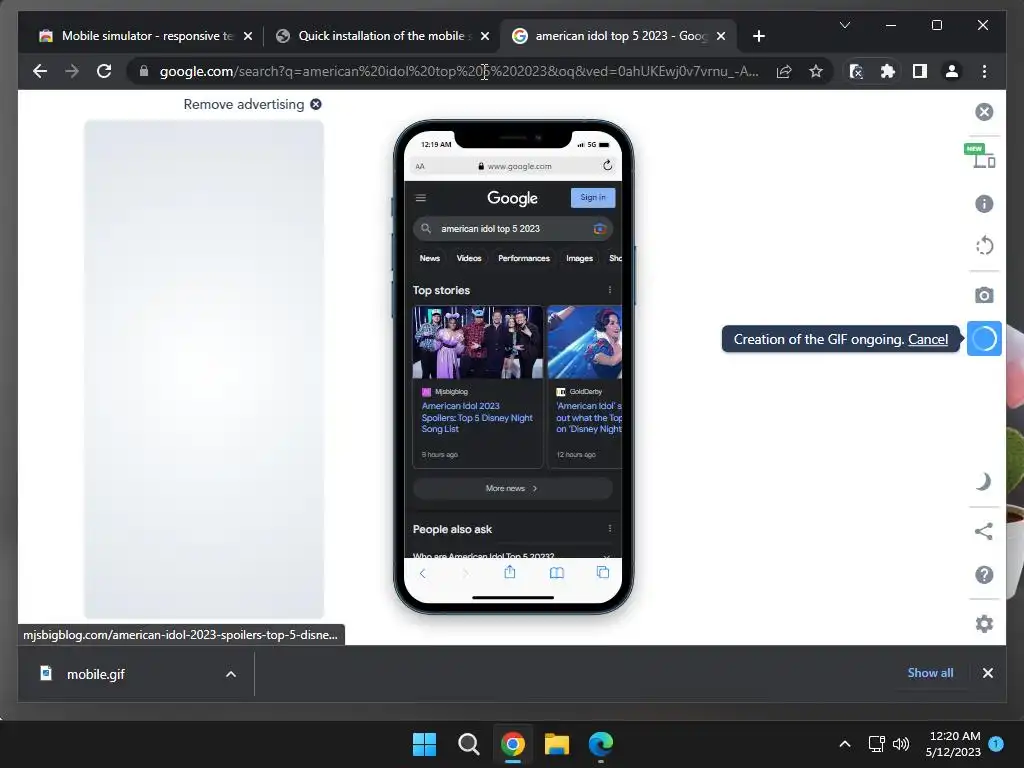This screenshot has width=1024, height=768.
Task: Open Google Lens camera icon in search box
Action: (x=600, y=229)
